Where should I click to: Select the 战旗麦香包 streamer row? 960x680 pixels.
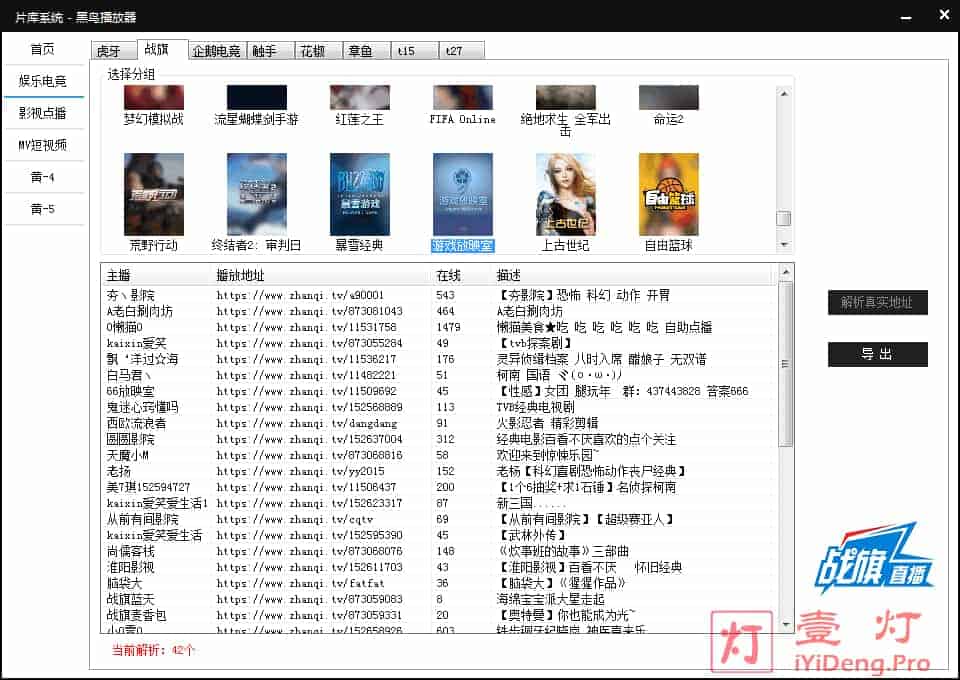click(440, 615)
